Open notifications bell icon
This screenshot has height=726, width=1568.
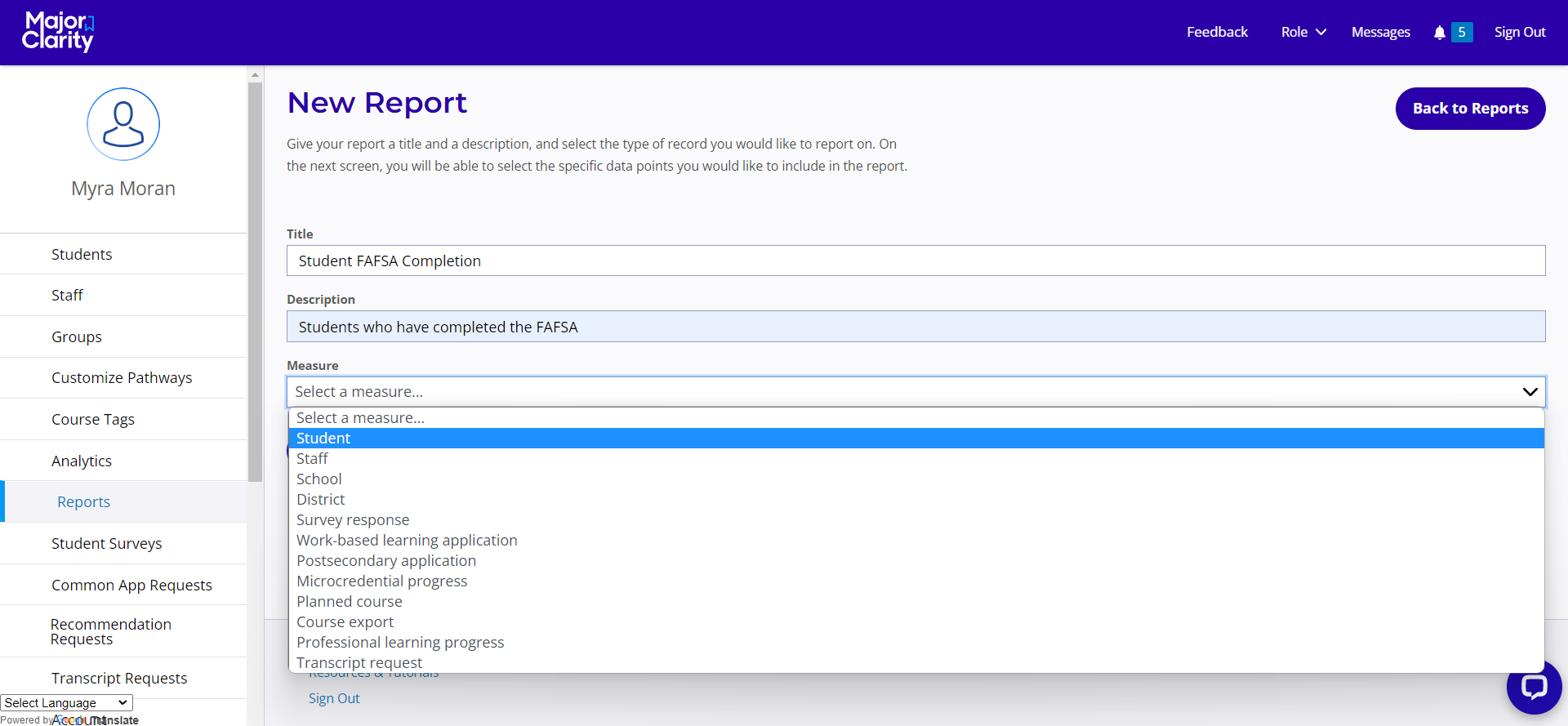coord(1439,33)
